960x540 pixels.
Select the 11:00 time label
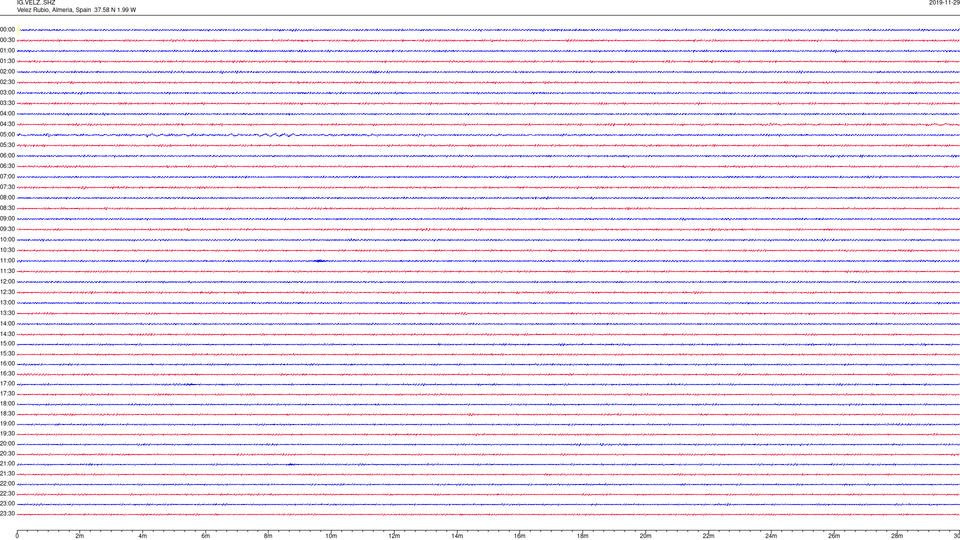coord(7,261)
